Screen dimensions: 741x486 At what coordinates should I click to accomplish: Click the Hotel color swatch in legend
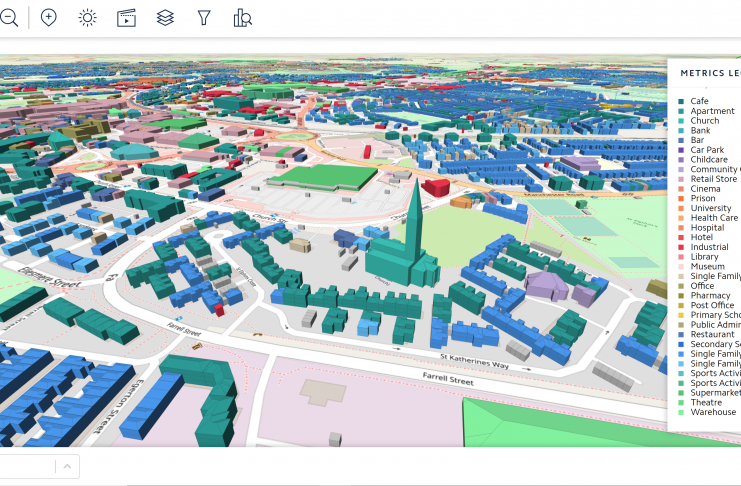681,238
